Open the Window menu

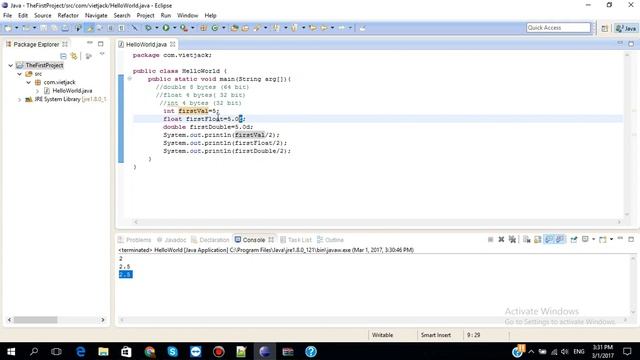click(x=187, y=16)
